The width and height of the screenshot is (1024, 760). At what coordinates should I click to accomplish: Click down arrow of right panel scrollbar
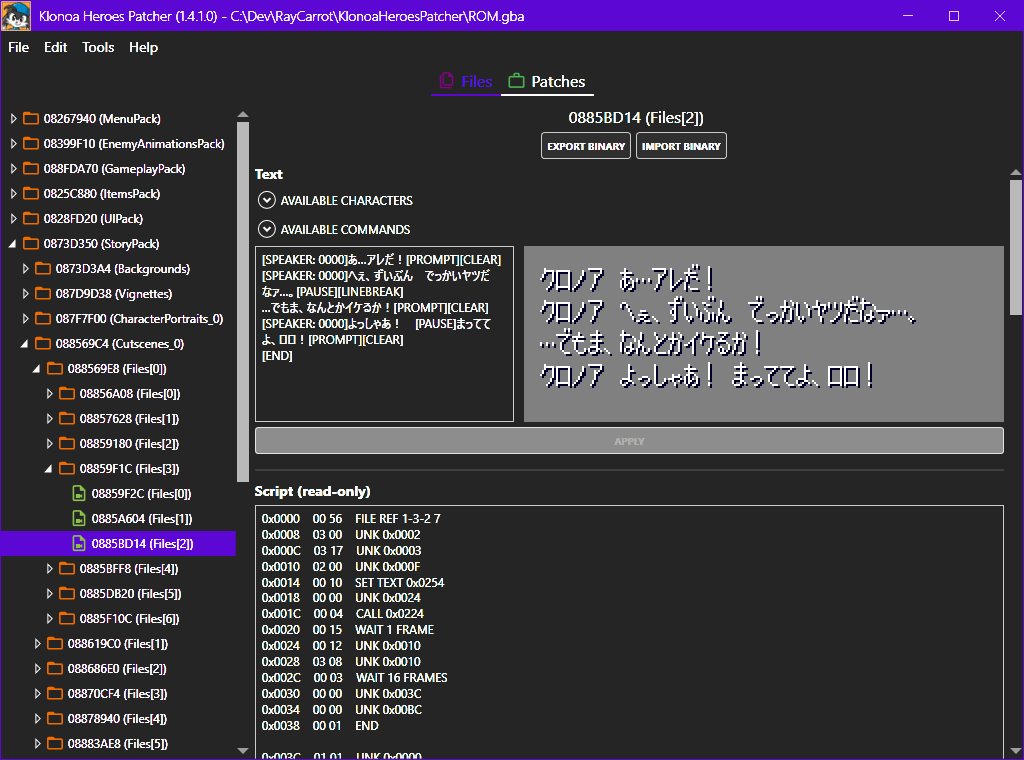pyautogui.click(x=1016, y=751)
